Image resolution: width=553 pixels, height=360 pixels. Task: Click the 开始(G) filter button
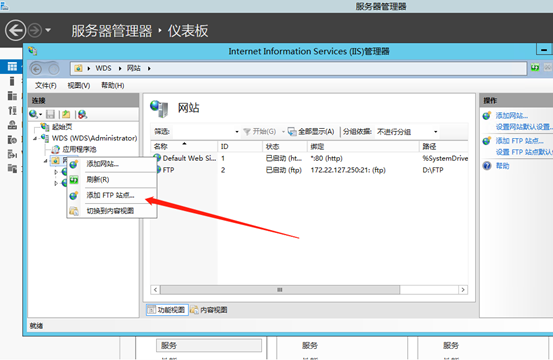click(x=260, y=132)
